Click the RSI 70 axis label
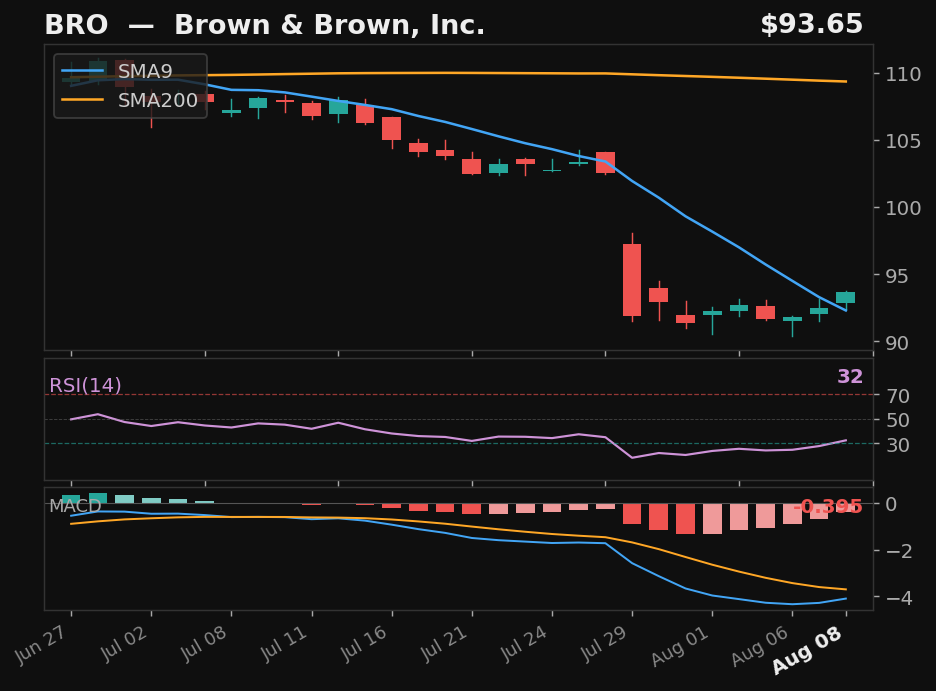The width and height of the screenshot is (936, 691). [898, 396]
